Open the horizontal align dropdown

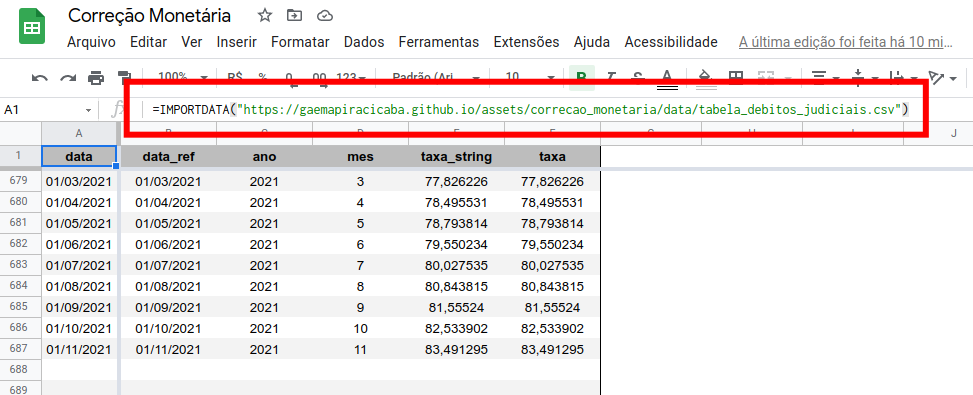825,77
